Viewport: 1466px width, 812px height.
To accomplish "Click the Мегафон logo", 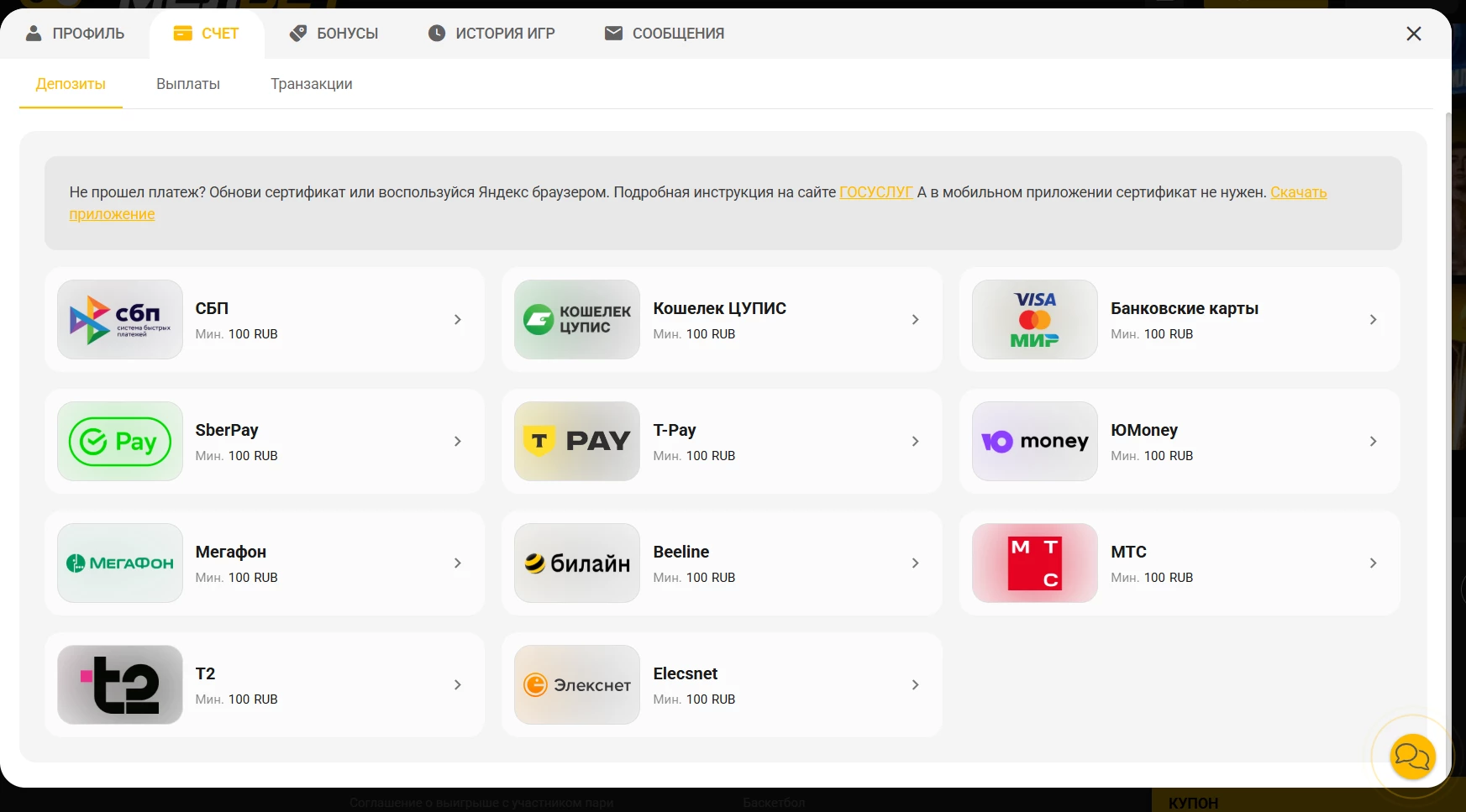I will point(120,563).
